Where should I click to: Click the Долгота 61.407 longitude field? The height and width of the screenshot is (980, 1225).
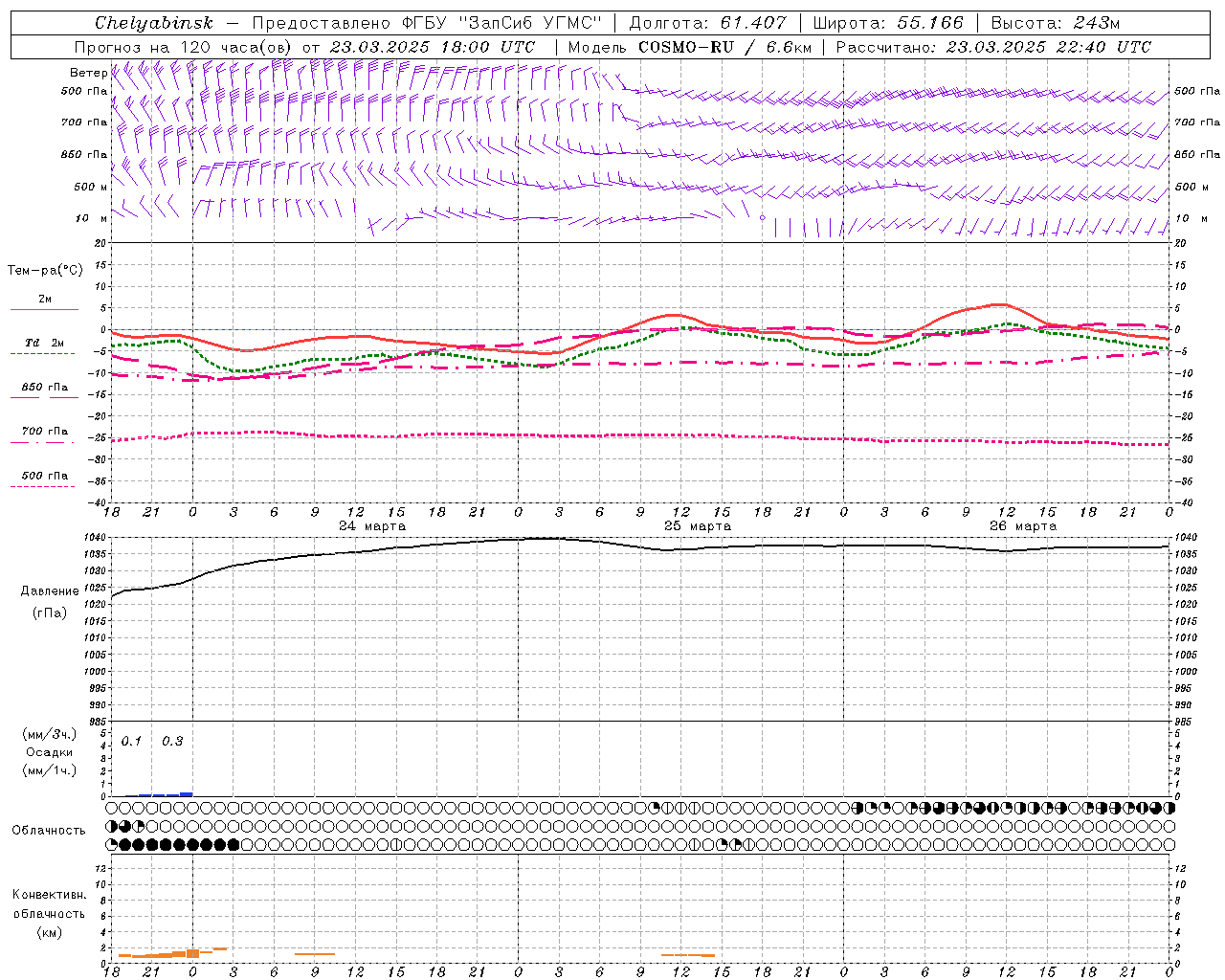point(707,23)
